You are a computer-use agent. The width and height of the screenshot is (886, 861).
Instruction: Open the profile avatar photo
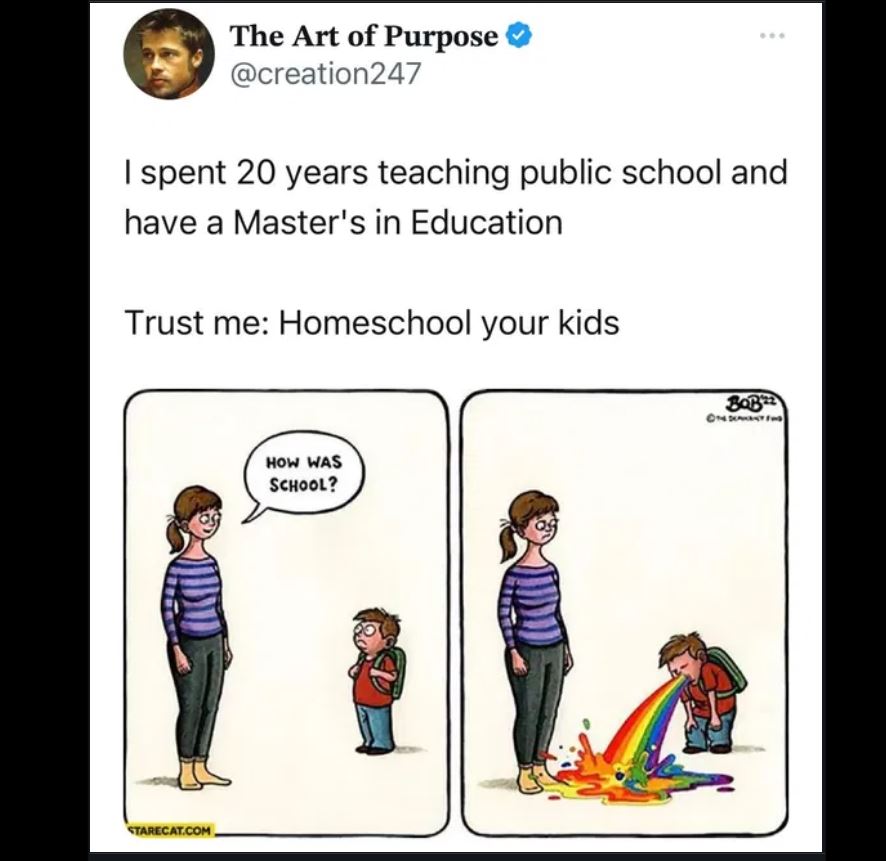[x=168, y=55]
